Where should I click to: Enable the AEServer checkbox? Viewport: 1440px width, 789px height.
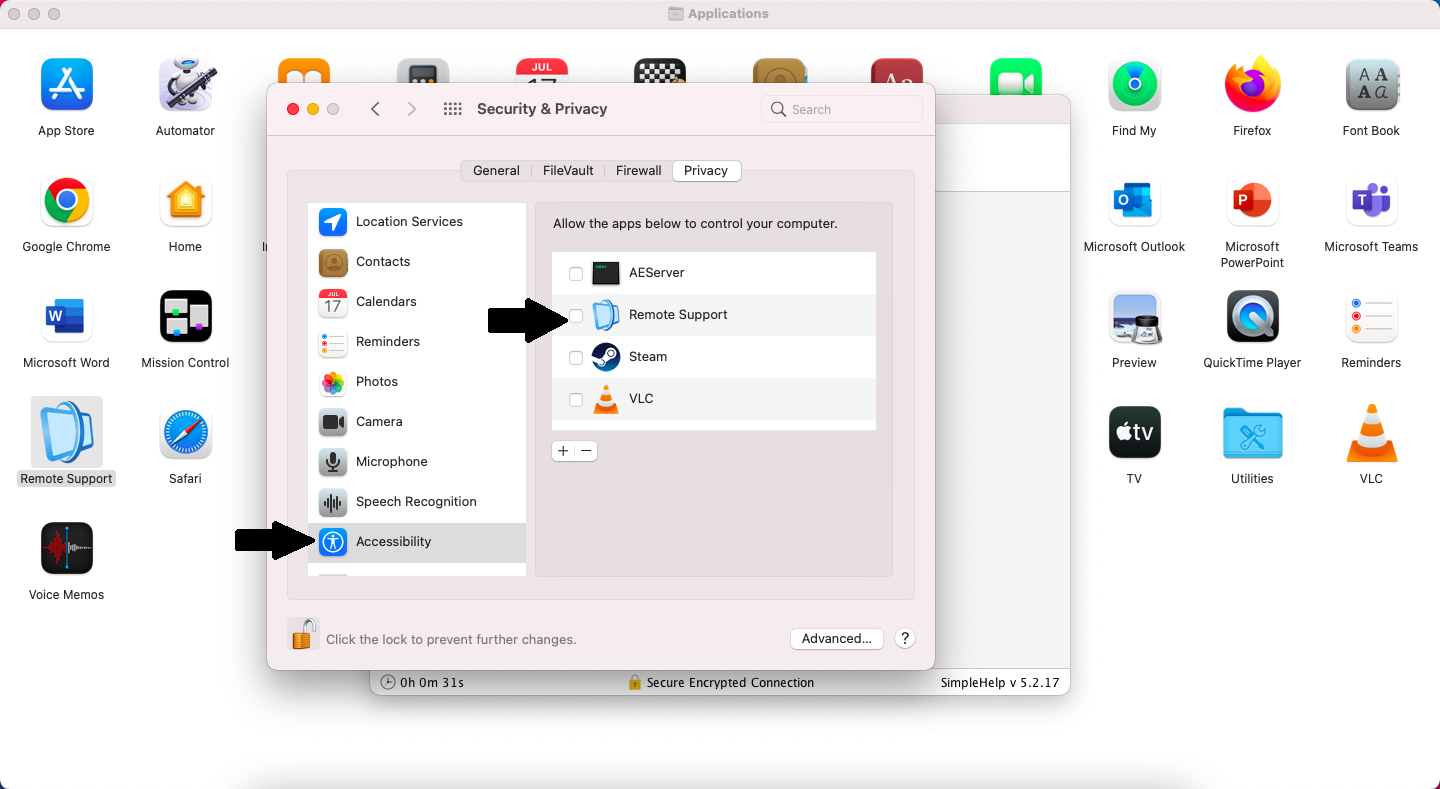pos(576,274)
